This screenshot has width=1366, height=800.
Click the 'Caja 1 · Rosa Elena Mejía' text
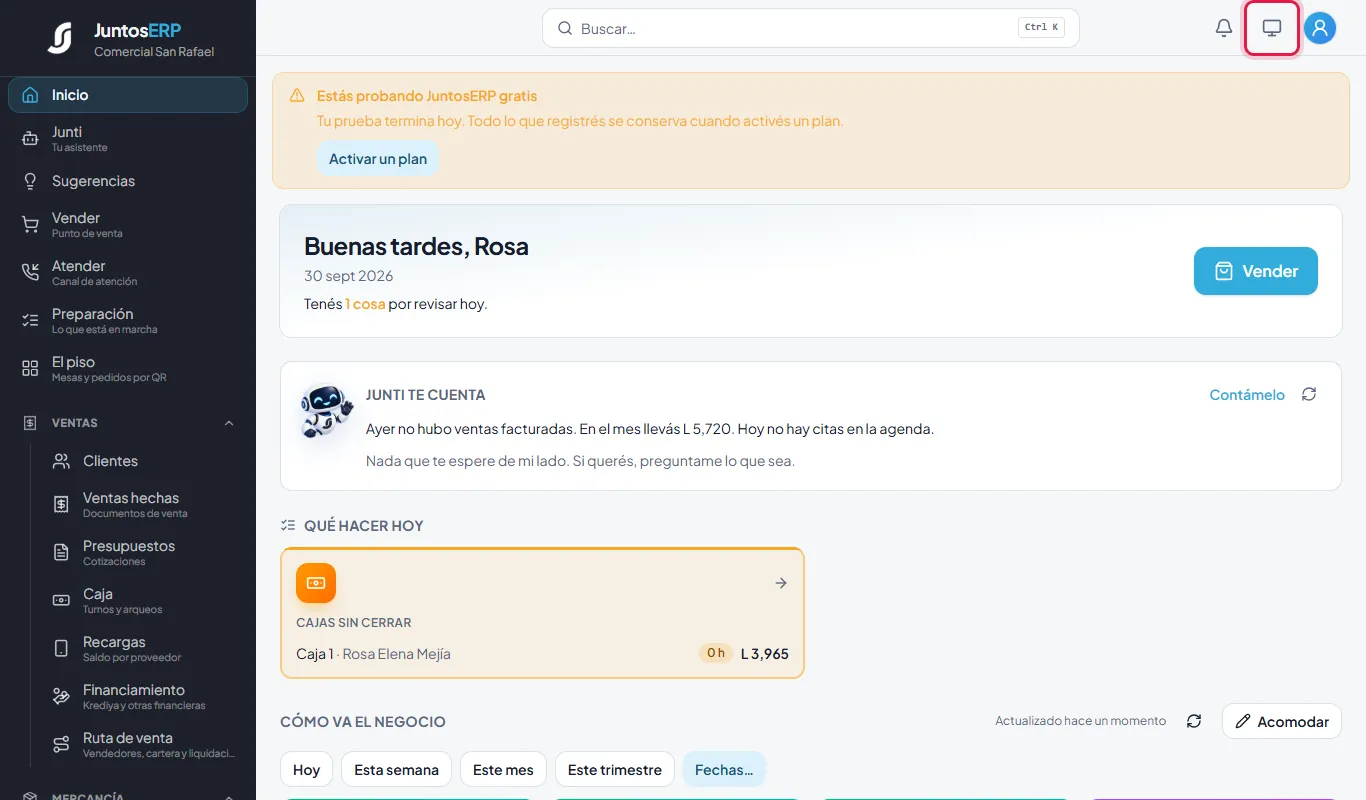click(374, 654)
